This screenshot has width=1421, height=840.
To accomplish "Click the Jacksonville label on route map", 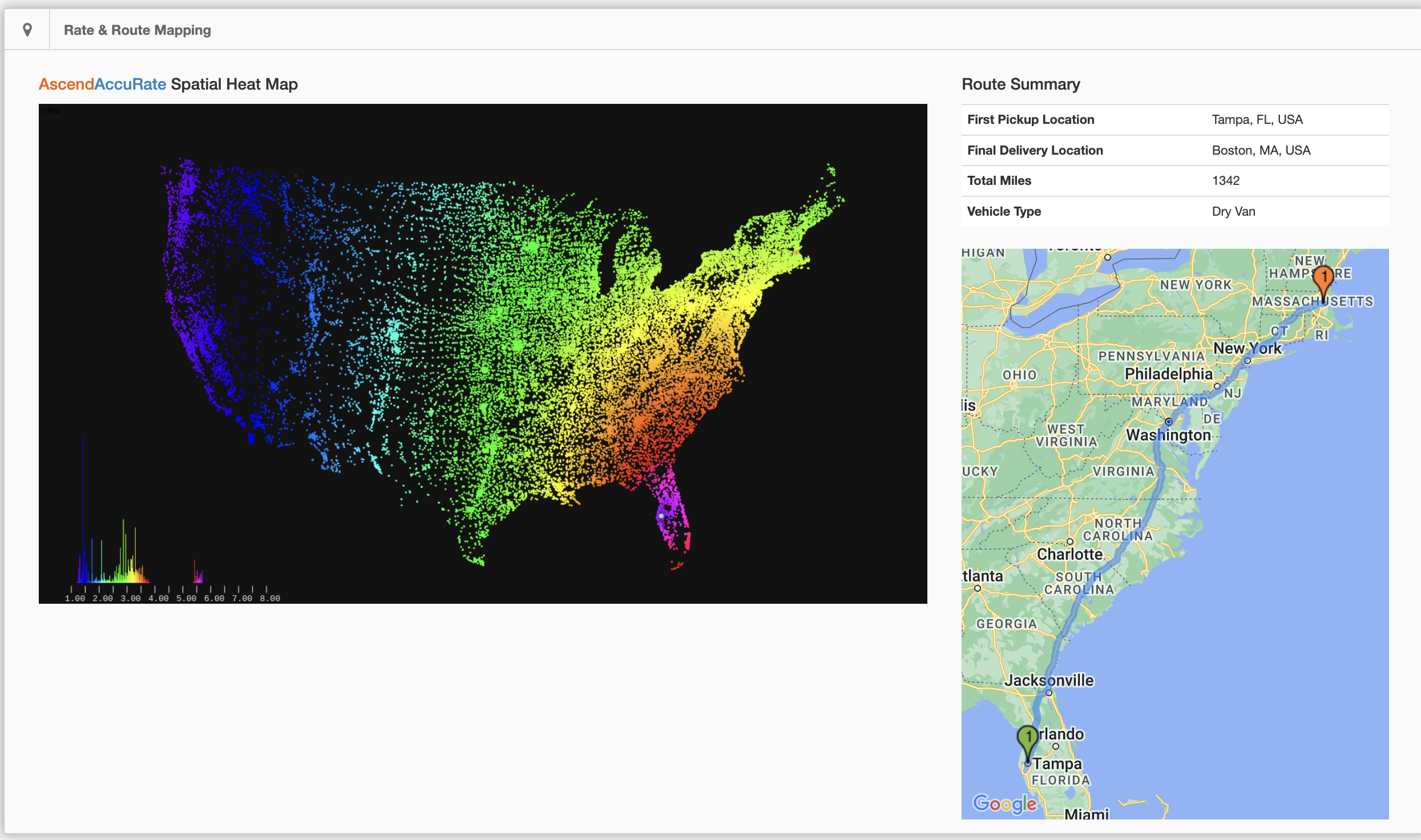I will pyautogui.click(x=1049, y=680).
